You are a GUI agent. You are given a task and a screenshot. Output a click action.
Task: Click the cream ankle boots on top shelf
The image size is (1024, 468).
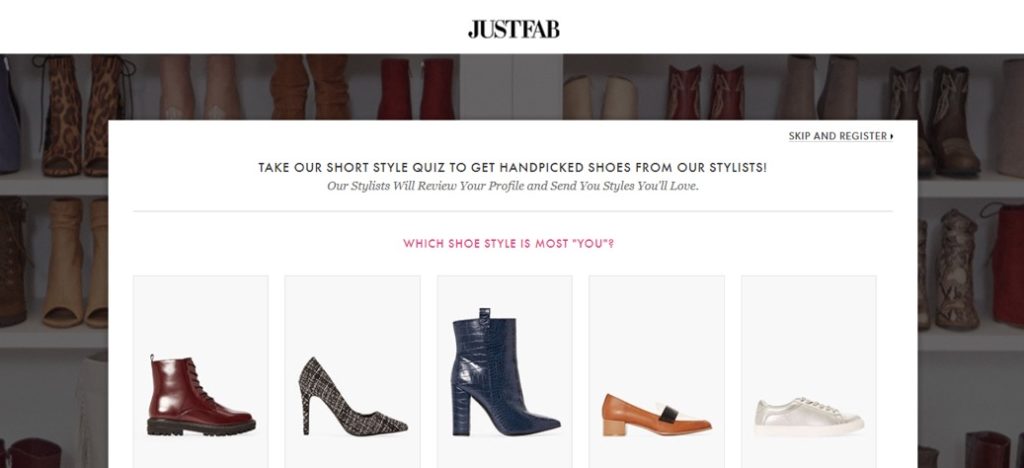pos(600,97)
